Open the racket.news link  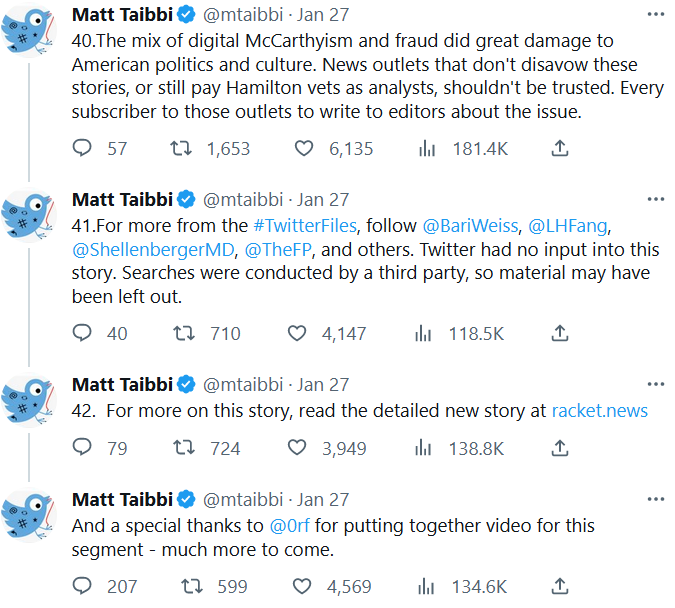pos(599,410)
